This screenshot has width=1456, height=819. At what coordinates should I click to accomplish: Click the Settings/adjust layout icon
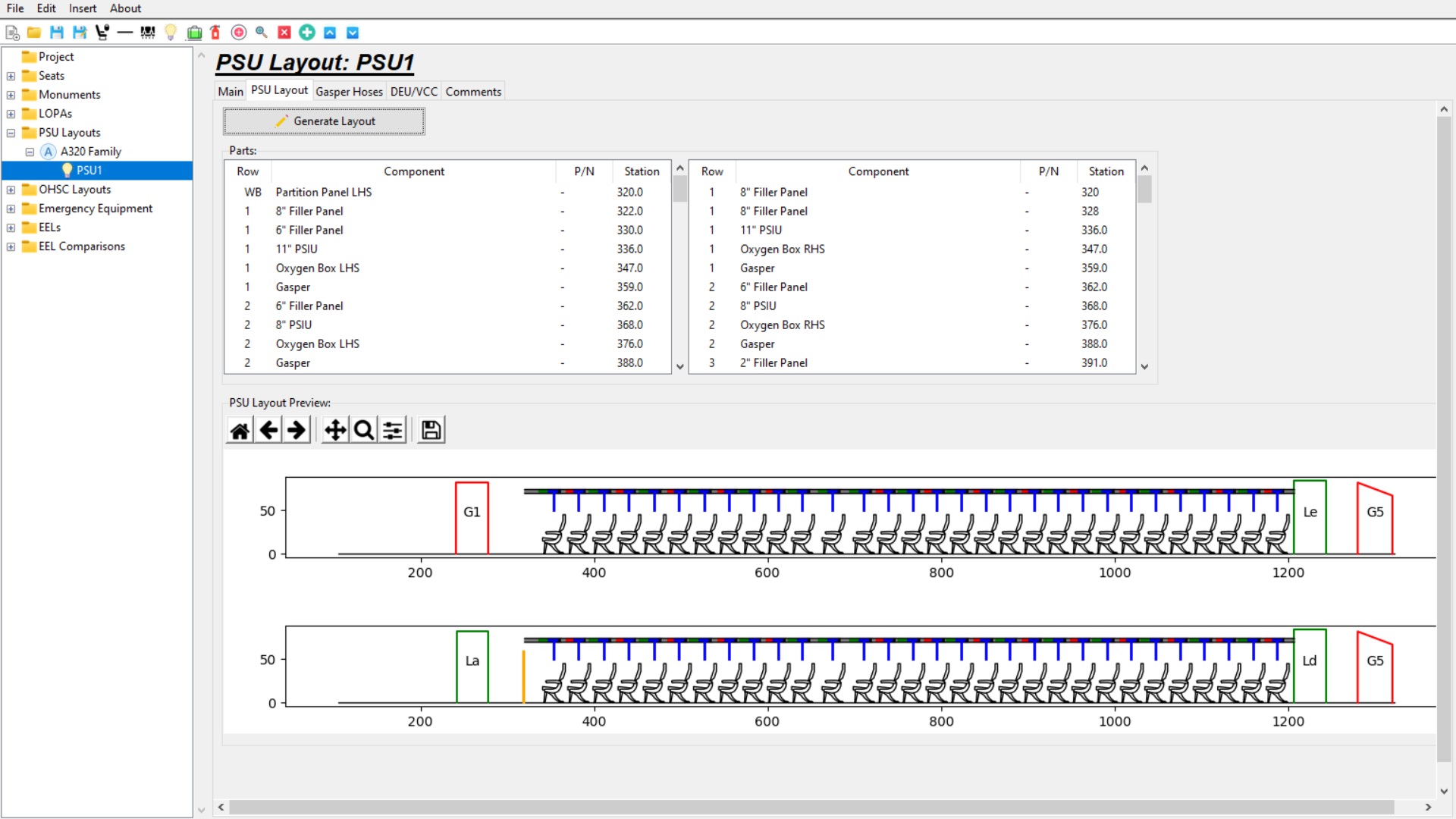392,430
